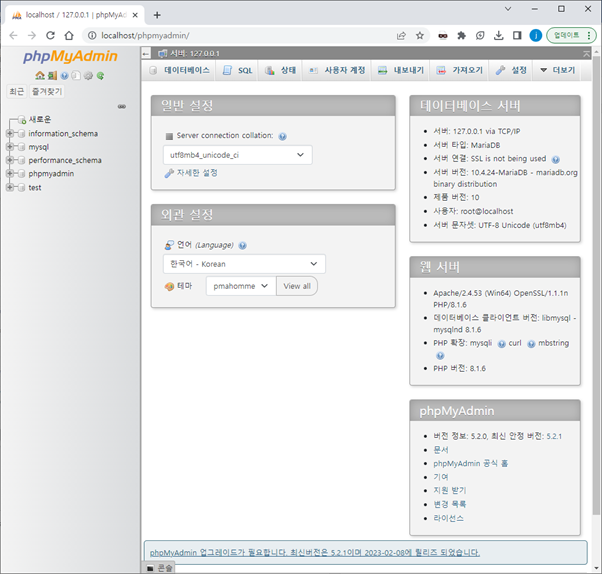Expand mysql database tree node

(x=10, y=147)
